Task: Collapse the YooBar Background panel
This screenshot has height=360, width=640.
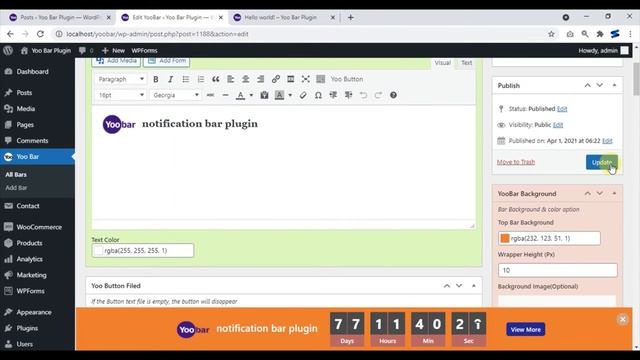Action: [x=614, y=193]
